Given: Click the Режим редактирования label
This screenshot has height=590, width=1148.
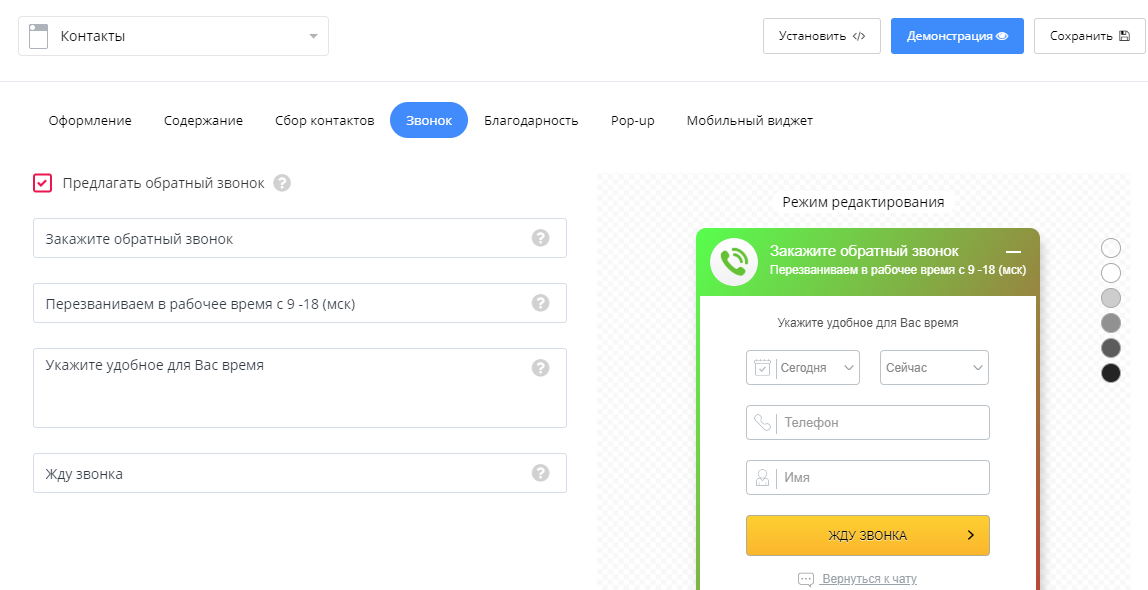Looking at the screenshot, I should click(863, 202).
